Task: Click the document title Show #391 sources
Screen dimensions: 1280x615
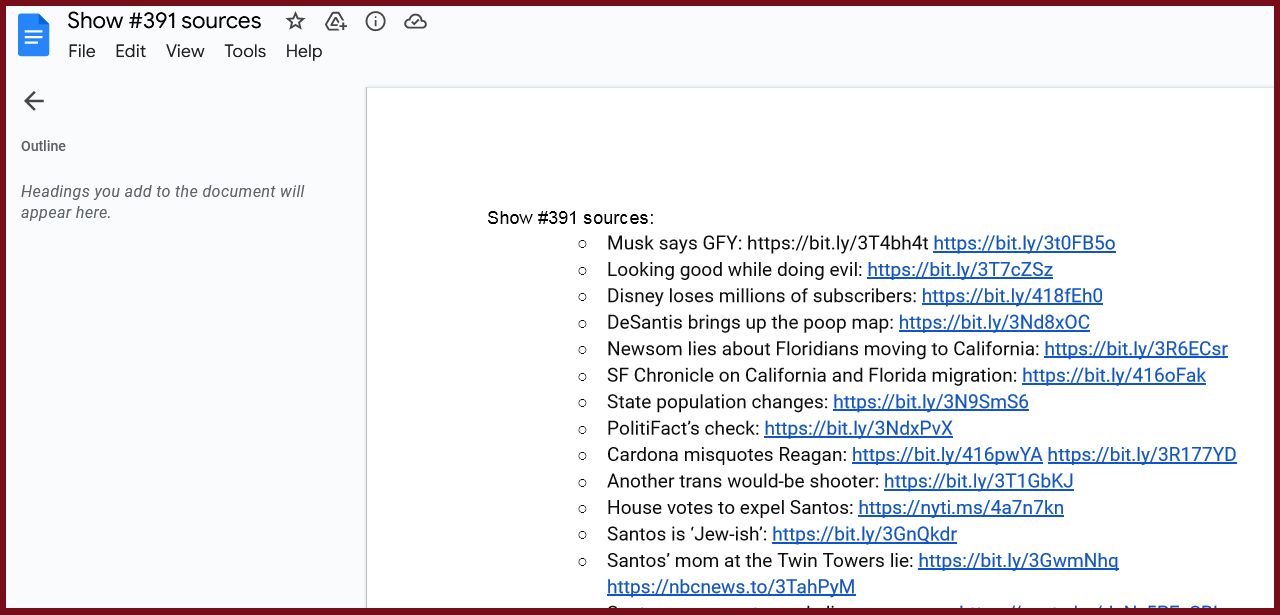Action: (x=165, y=21)
